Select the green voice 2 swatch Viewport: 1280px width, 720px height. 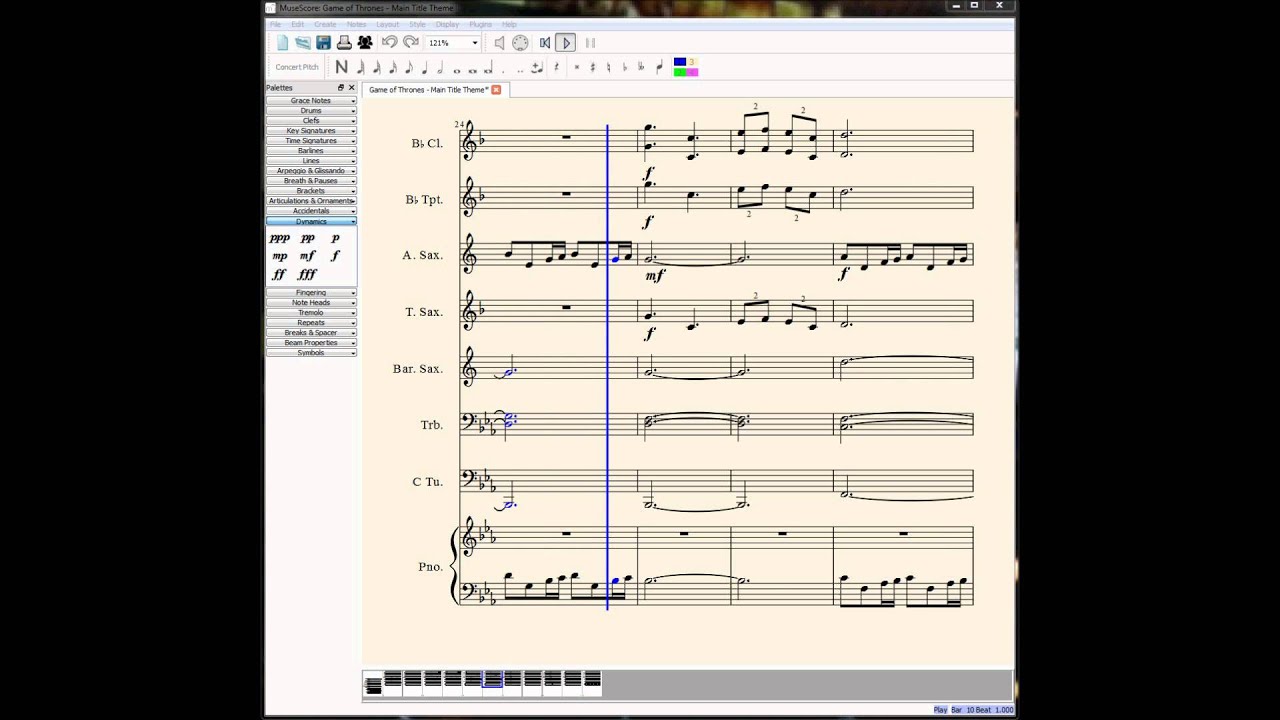pyautogui.click(x=680, y=72)
